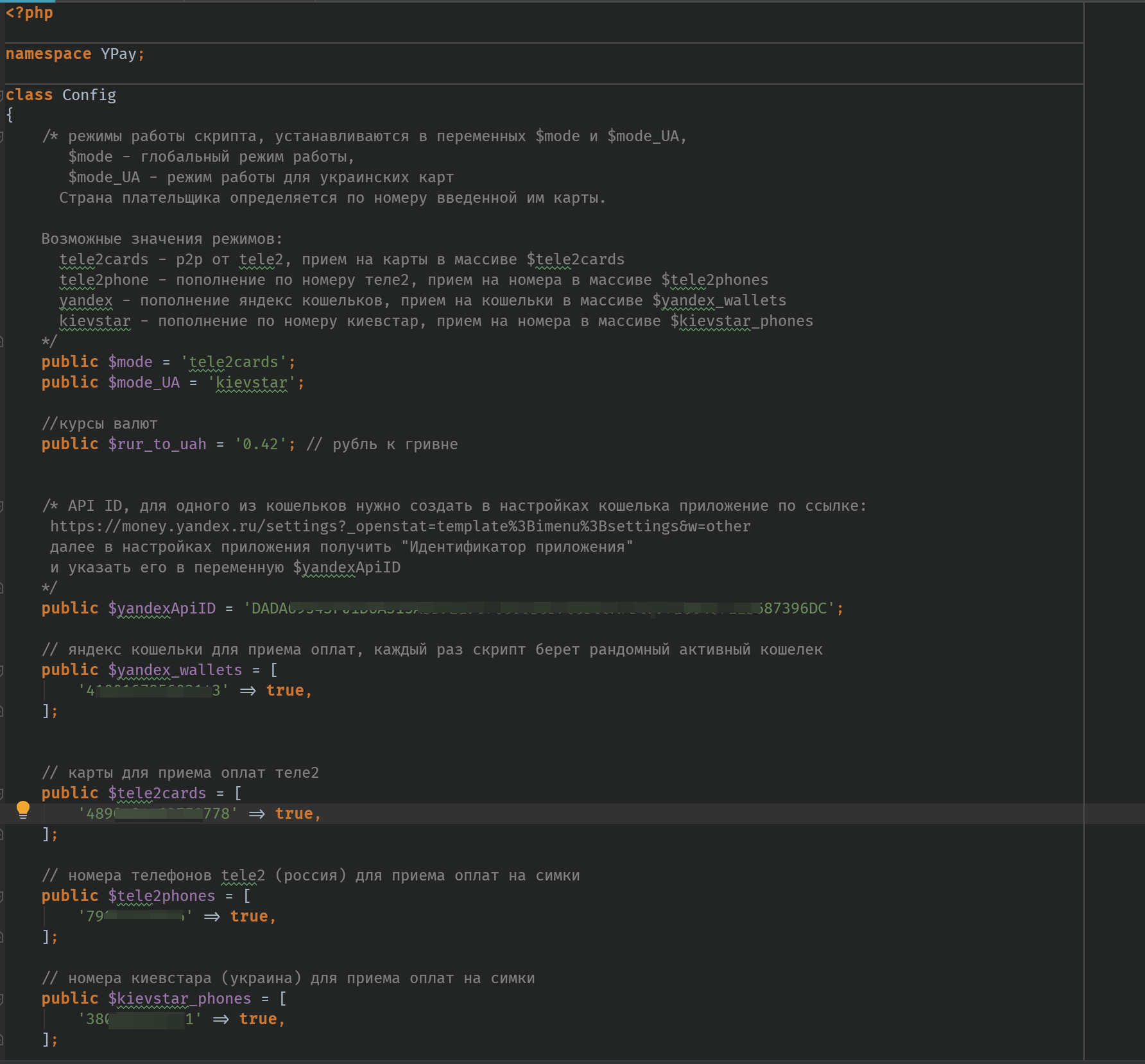Click the YPay namespace name
The width and height of the screenshot is (1145, 1064).
pos(118,55)
